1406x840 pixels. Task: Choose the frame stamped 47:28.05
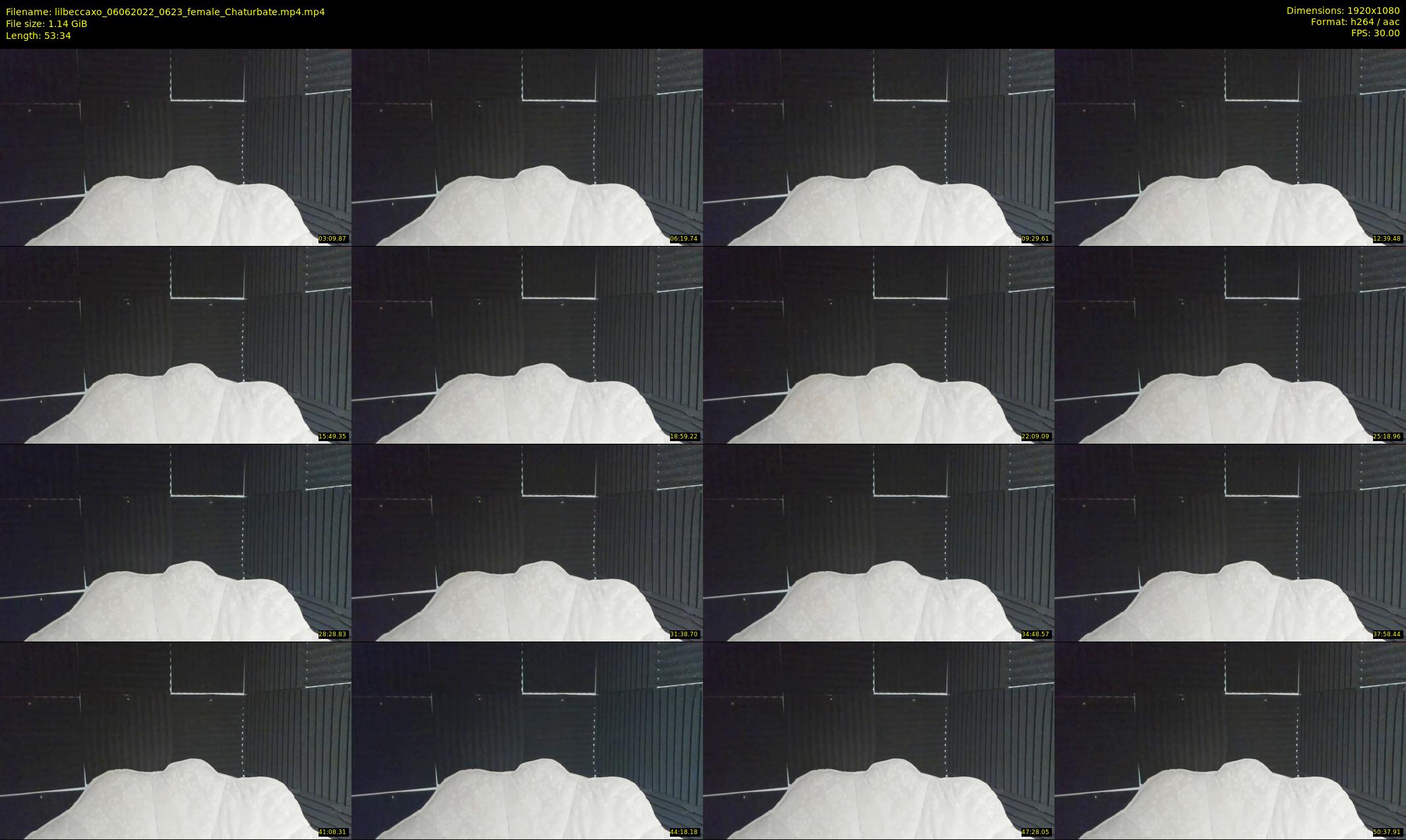[x=878, y=740]
